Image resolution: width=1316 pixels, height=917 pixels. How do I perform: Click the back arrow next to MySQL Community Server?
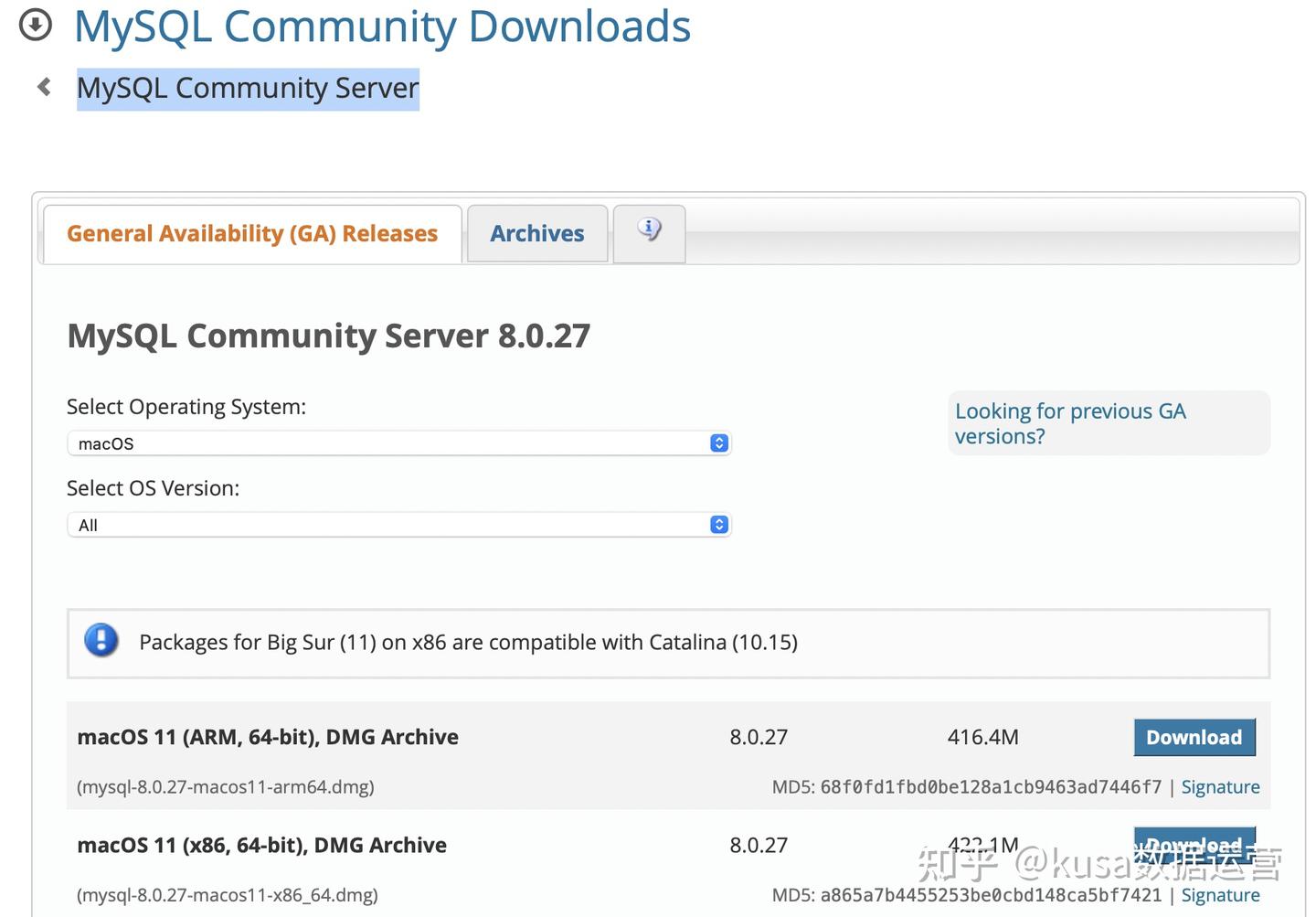tap(43, 87)
